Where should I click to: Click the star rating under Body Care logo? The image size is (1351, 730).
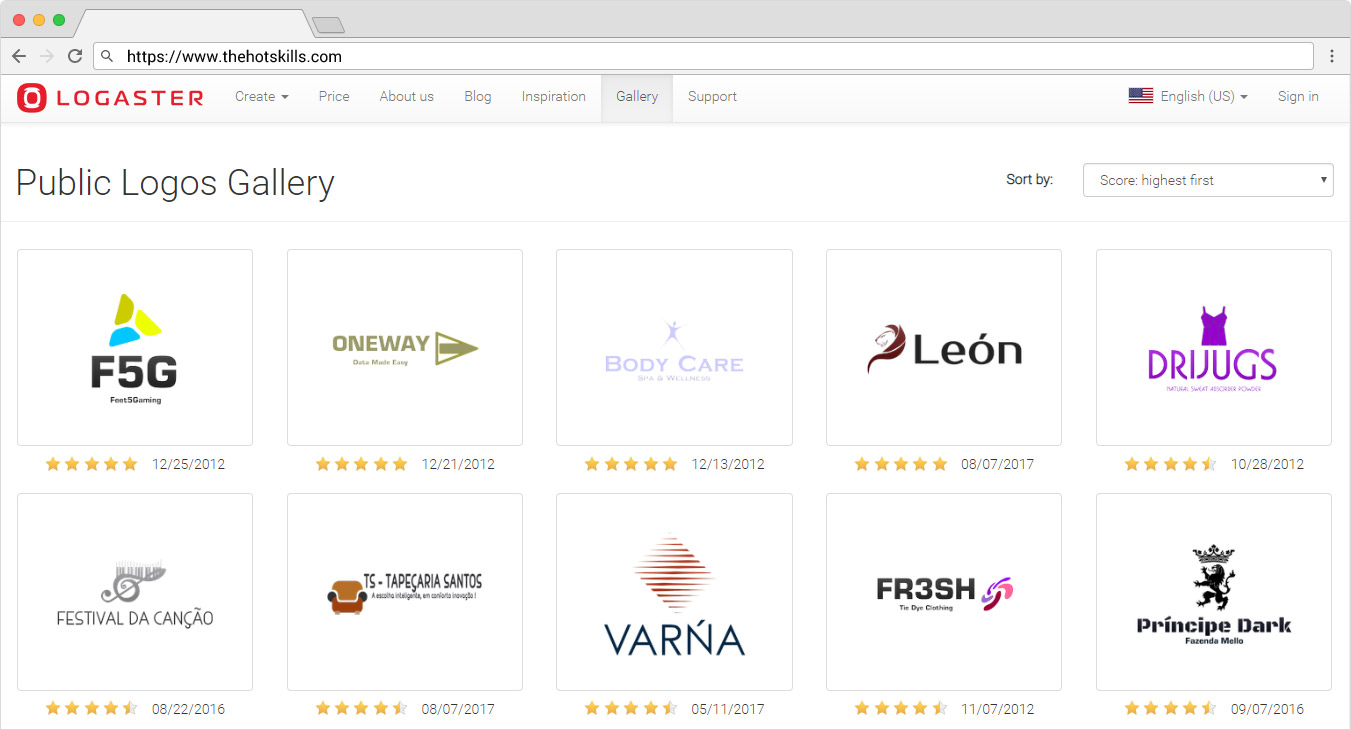pos(631,464)
